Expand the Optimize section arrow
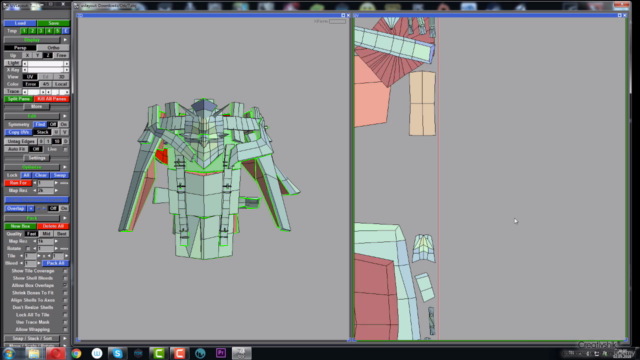Screen dimensions: 640x360 click(65, 167)
